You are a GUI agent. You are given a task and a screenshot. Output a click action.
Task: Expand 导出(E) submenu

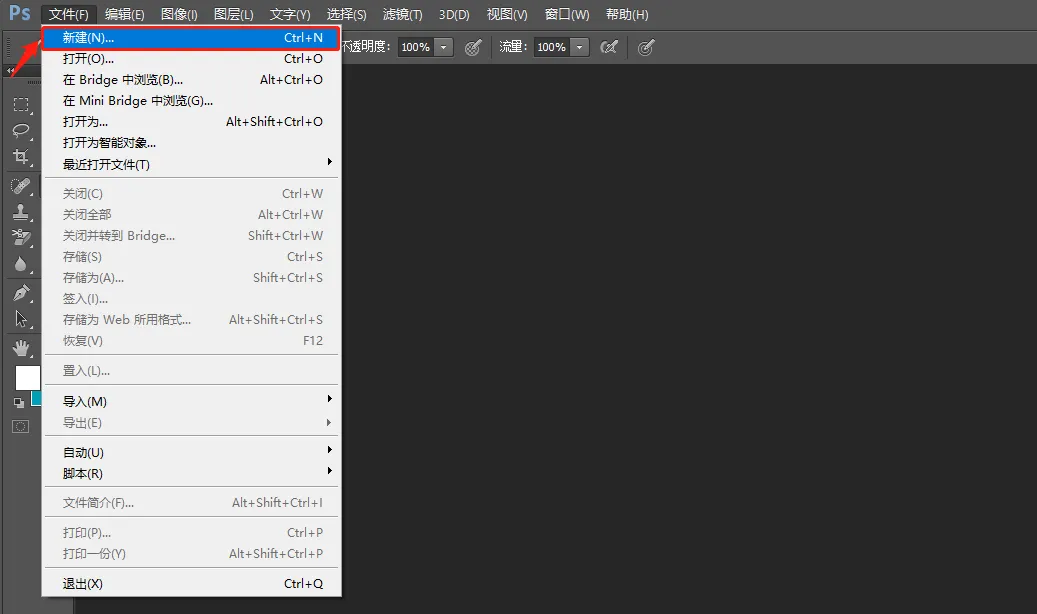tap(192, 422)
